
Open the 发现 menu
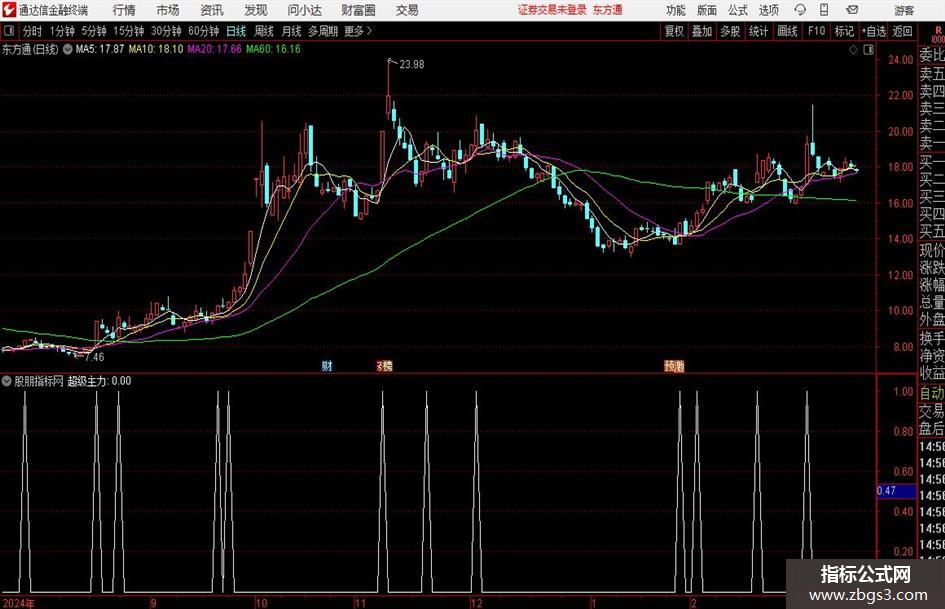tap(256, 10)
